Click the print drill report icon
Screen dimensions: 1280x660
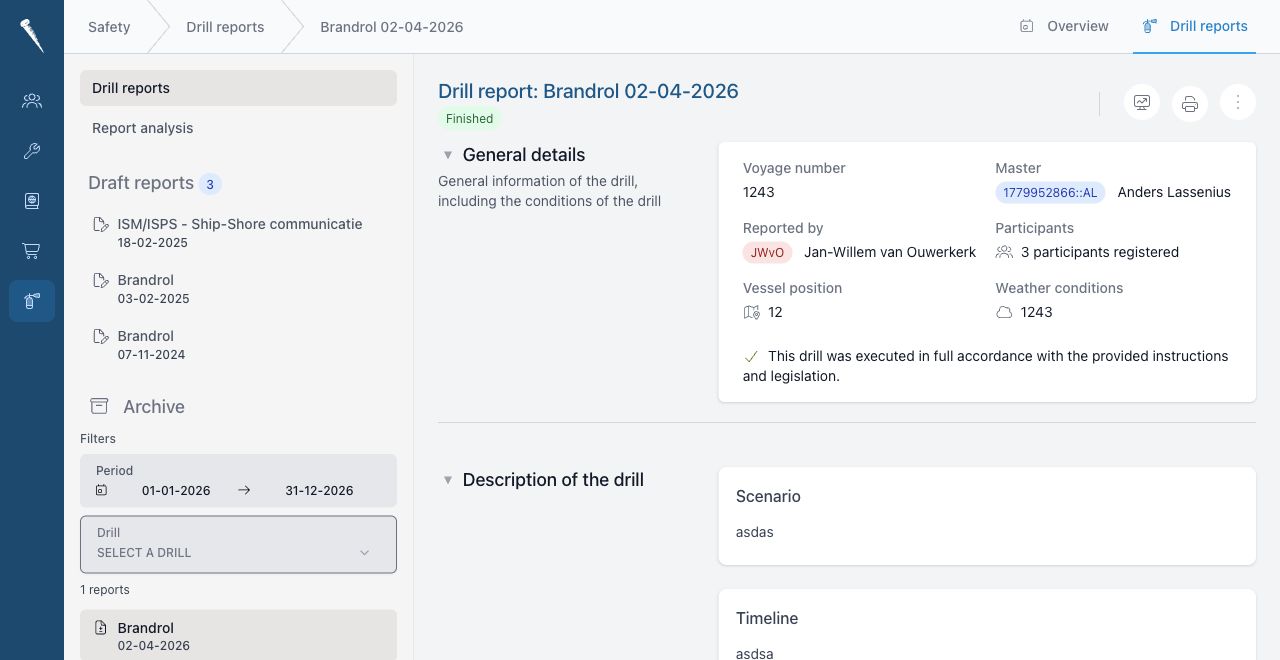(1189, 103)
